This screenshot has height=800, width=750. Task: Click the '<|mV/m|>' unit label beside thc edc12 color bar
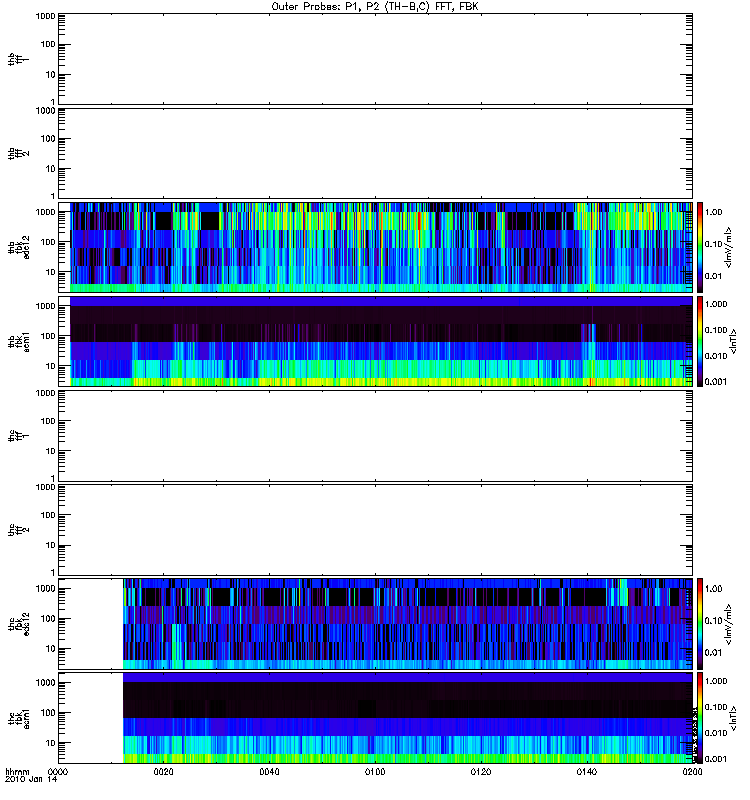[729, 624]
